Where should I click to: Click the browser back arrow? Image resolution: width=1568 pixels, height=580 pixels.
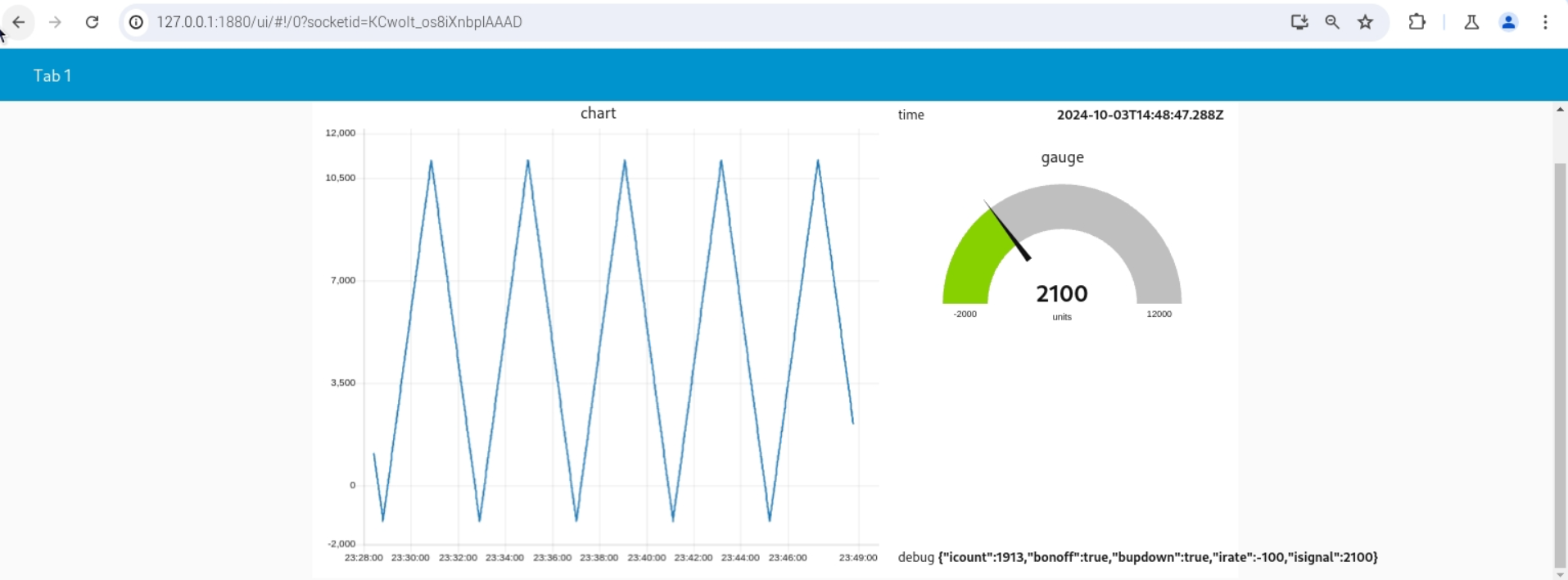point(18,22)
